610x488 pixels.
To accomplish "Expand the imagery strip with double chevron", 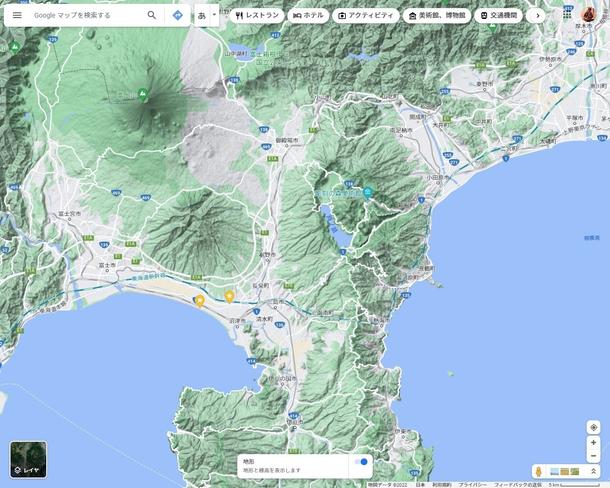I will click(x=594, y=472).
